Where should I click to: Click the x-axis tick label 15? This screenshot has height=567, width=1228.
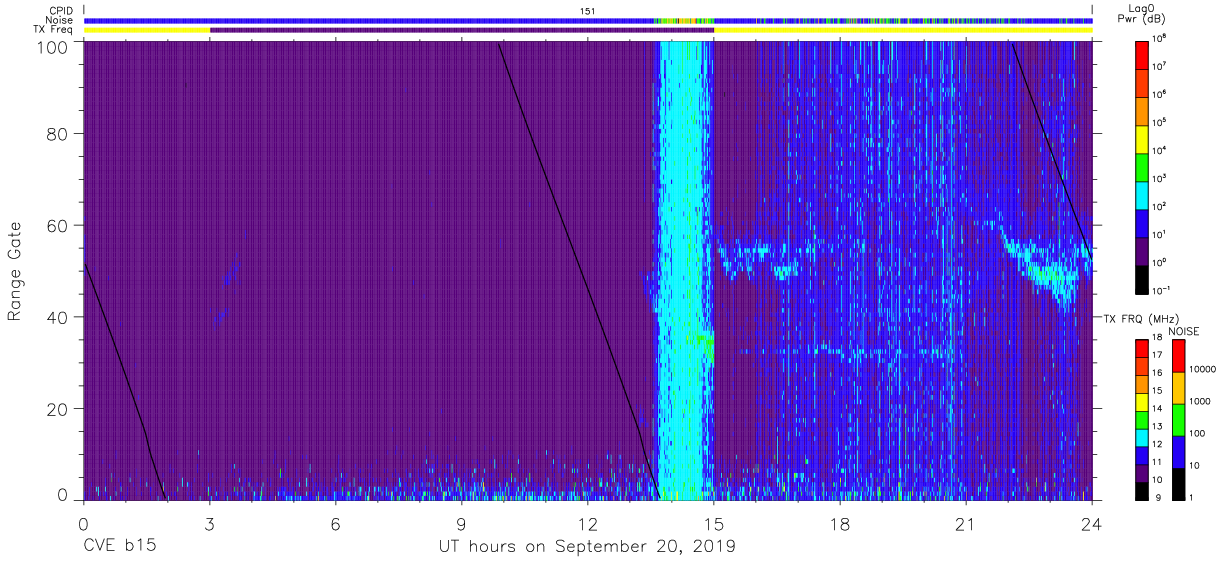point(714,522)
